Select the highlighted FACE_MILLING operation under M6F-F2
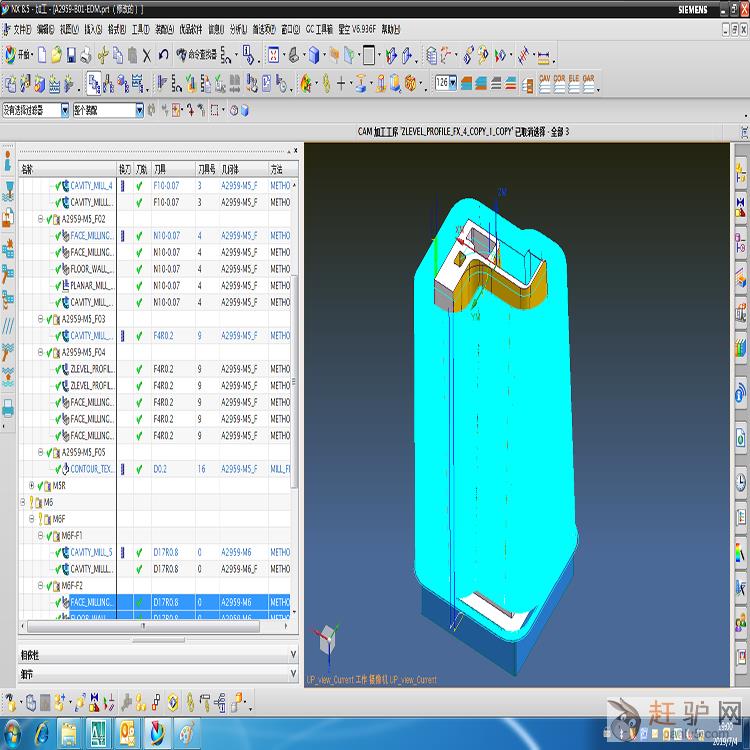Screen dimensions: 750x750 [90, 602]
